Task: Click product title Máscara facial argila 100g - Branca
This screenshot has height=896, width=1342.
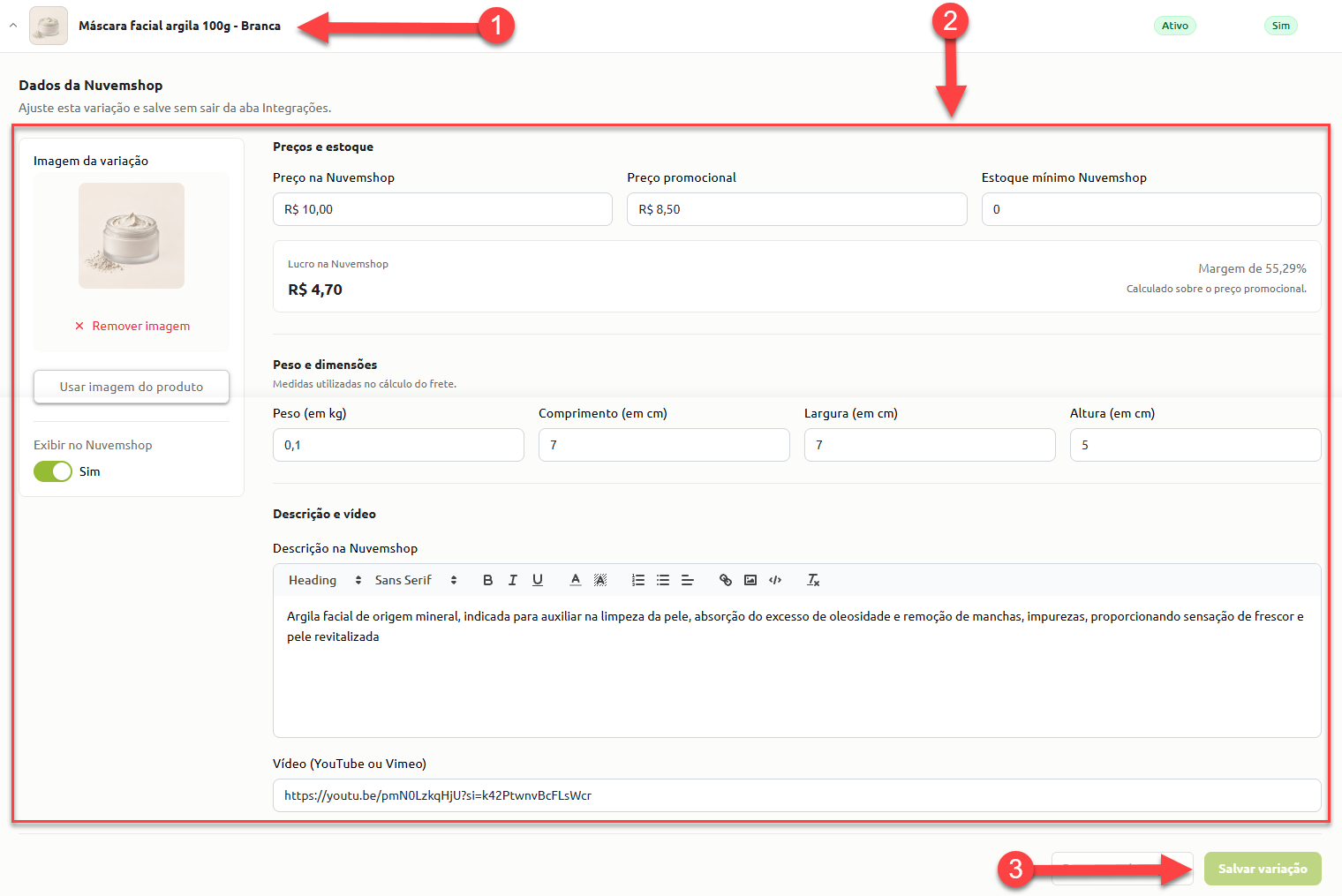Action: point(179,26)
